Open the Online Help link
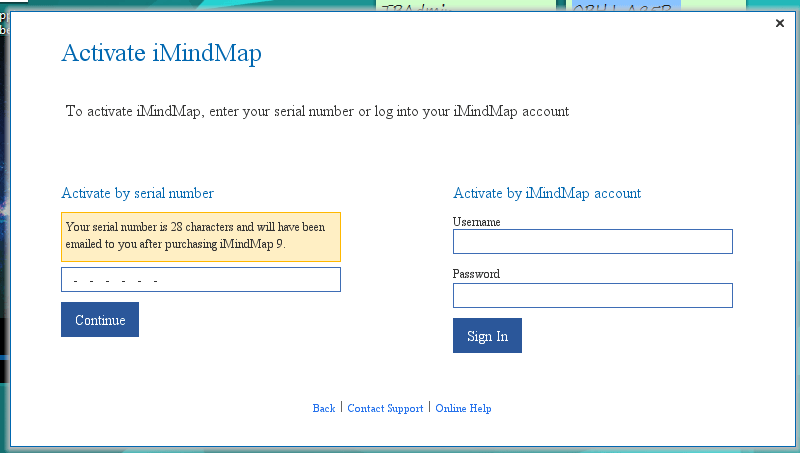This screenshot has width=800, height=453. click(463, 408)
